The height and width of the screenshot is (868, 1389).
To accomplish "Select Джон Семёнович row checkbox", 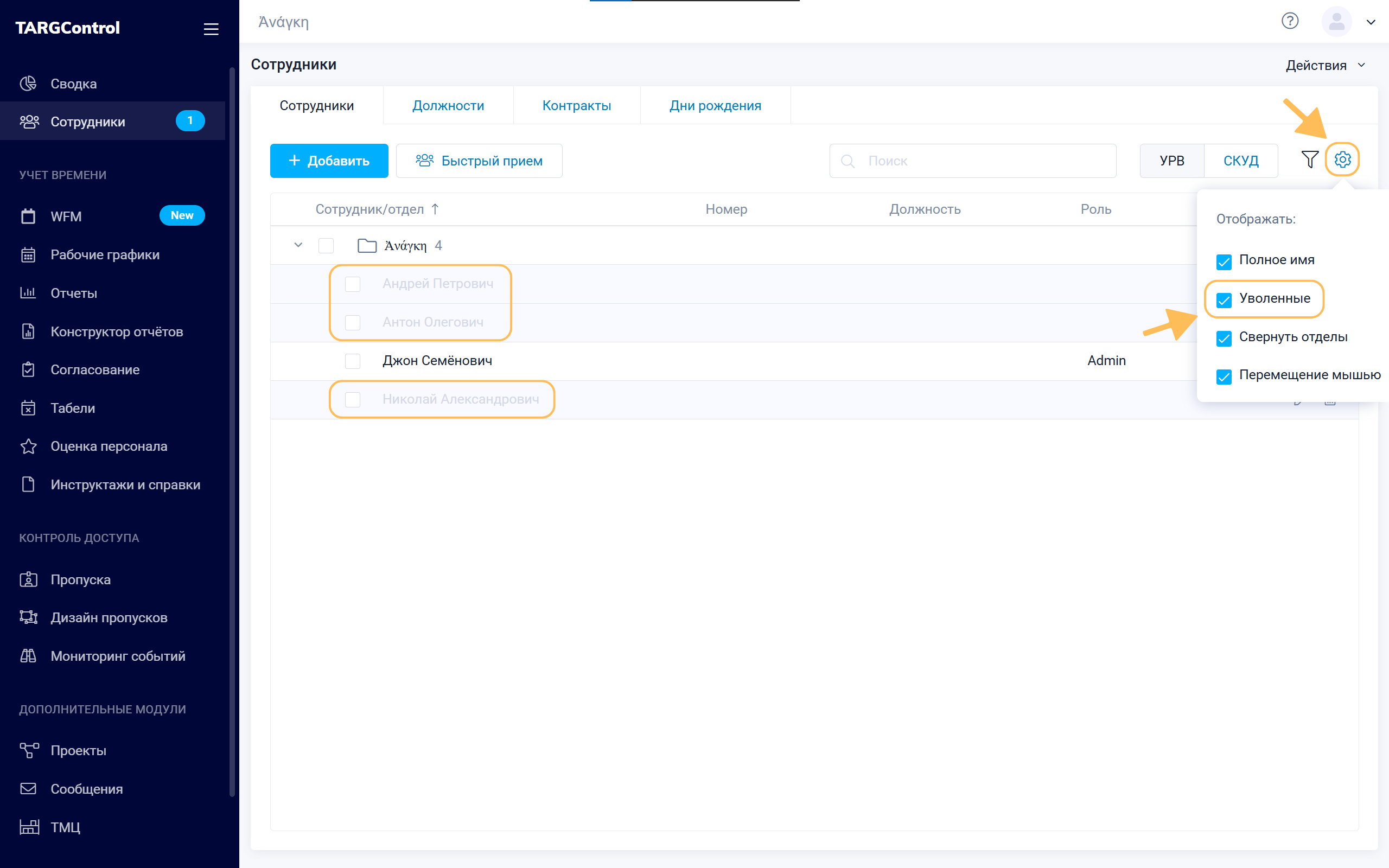I will pyautogui.click(x=353, y=361).
